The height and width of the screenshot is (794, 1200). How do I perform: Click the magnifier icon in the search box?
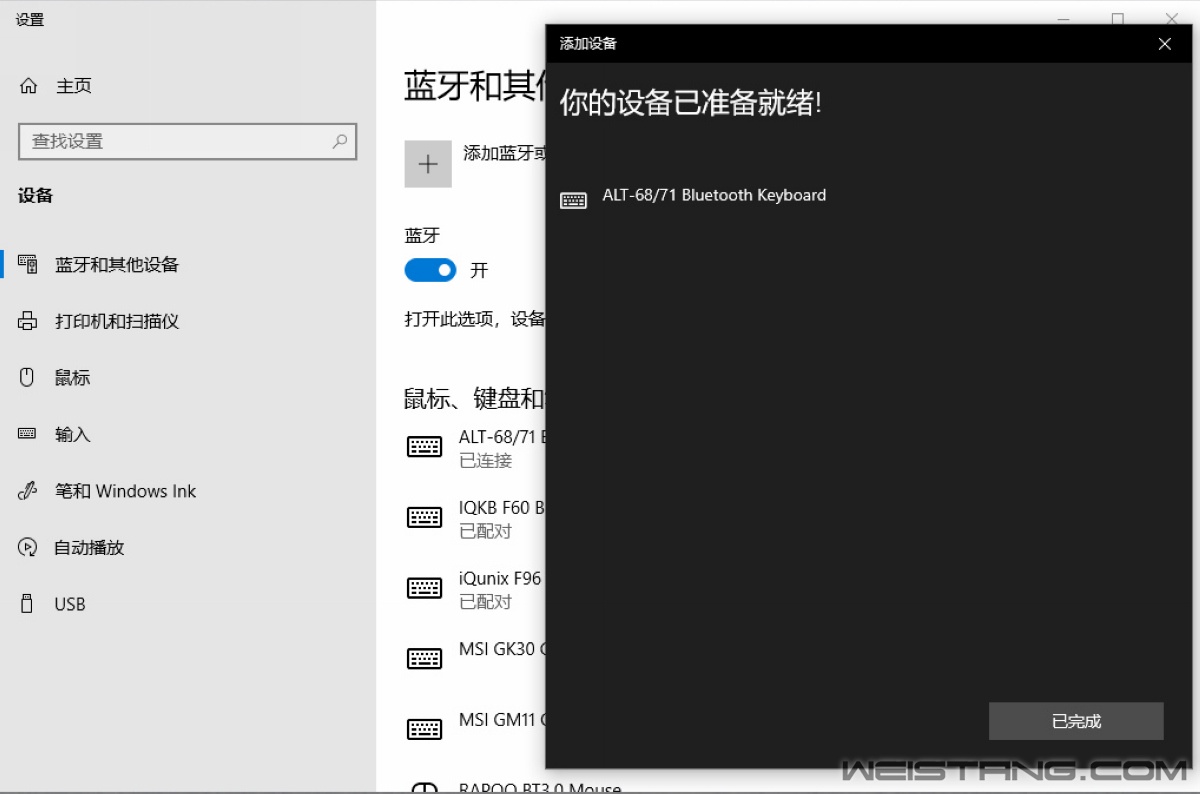click(x=340, y=141)
